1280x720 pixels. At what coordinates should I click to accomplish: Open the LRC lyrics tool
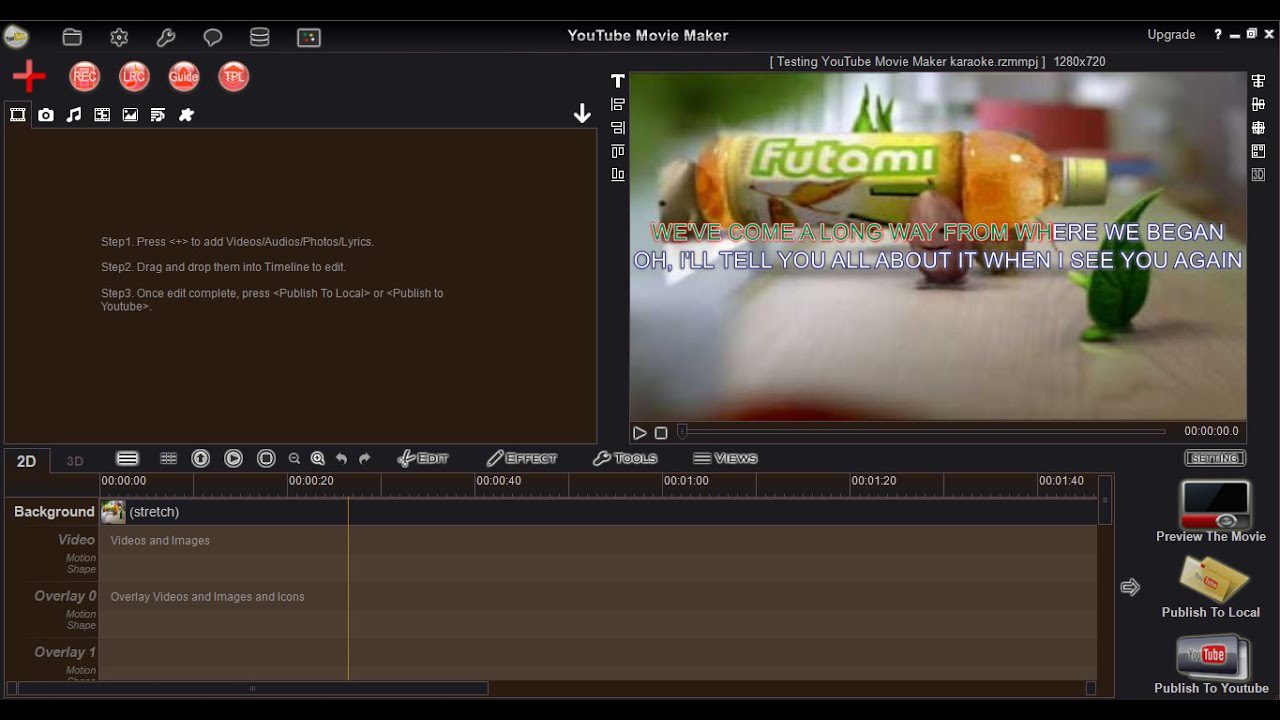coord(134,76)
